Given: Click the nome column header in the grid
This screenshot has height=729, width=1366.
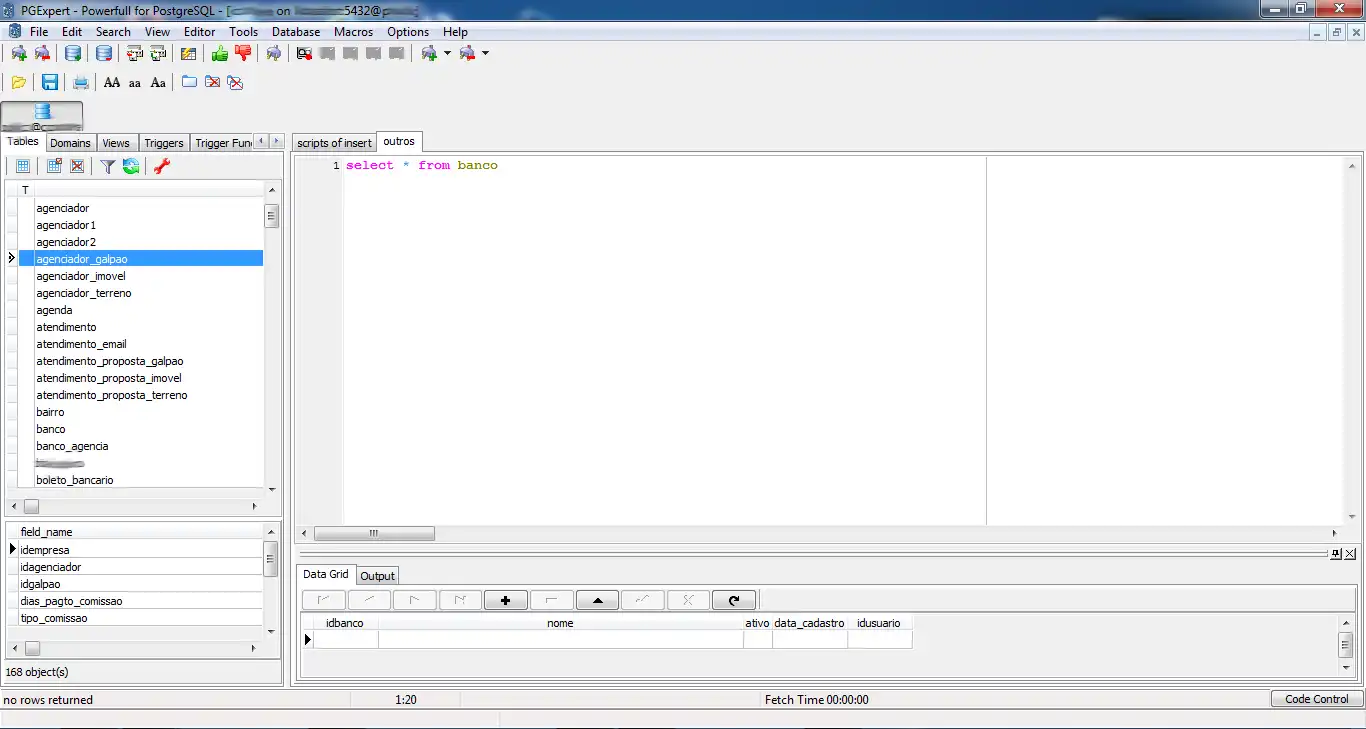Looking at the screenshot, I should click(x=560, y=623).
